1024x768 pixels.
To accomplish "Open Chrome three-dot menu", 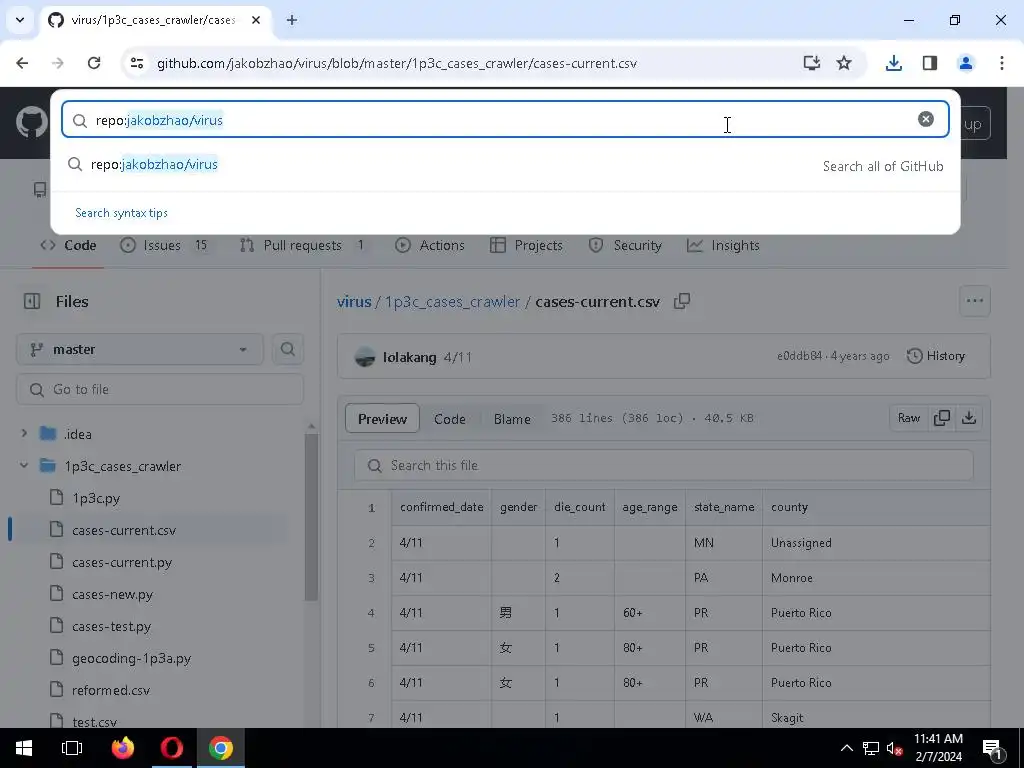I will (1002, 63).
